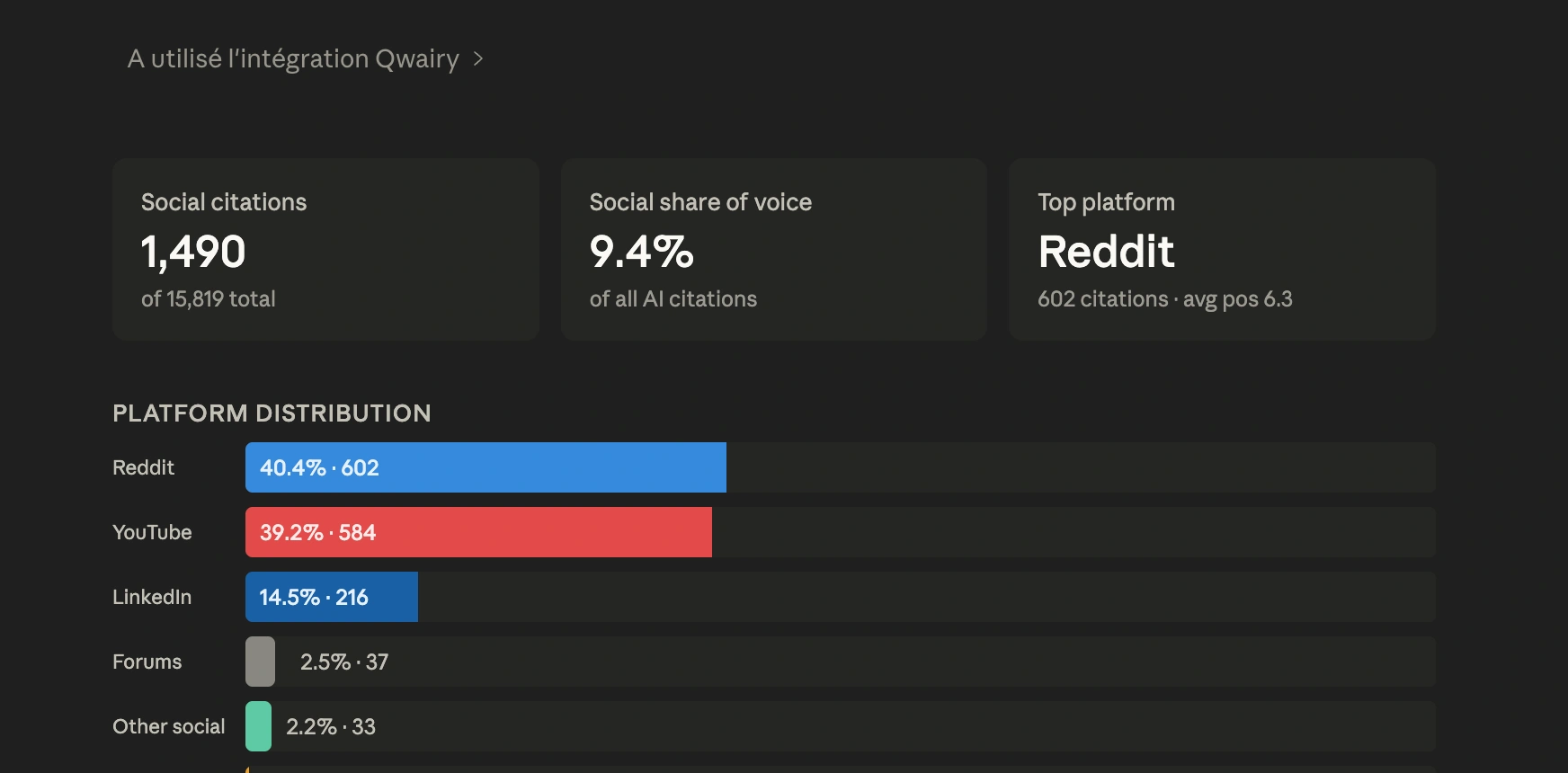
Task: Click the green Other social bar
Action: pyautogui.click(x=258, y=726)
